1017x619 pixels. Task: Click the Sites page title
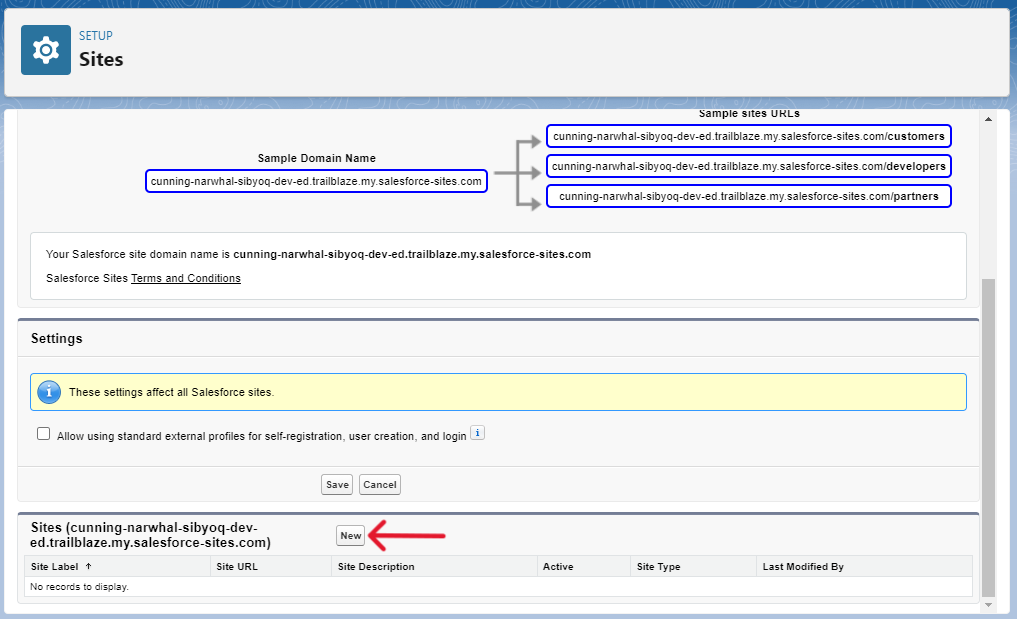(x=101, y=59)
